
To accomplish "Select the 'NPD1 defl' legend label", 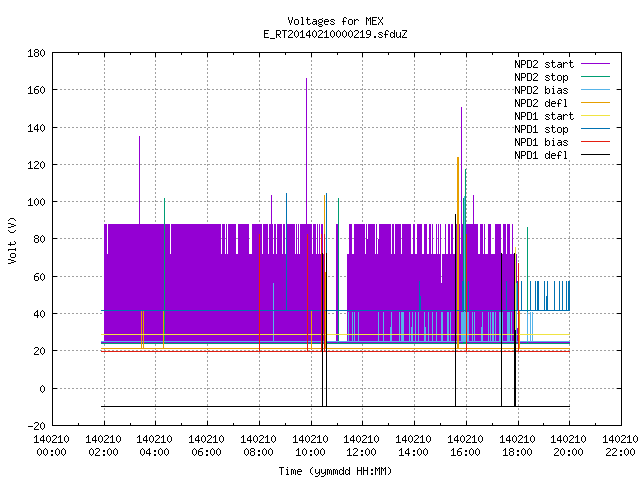I will (x=541, y=156).
